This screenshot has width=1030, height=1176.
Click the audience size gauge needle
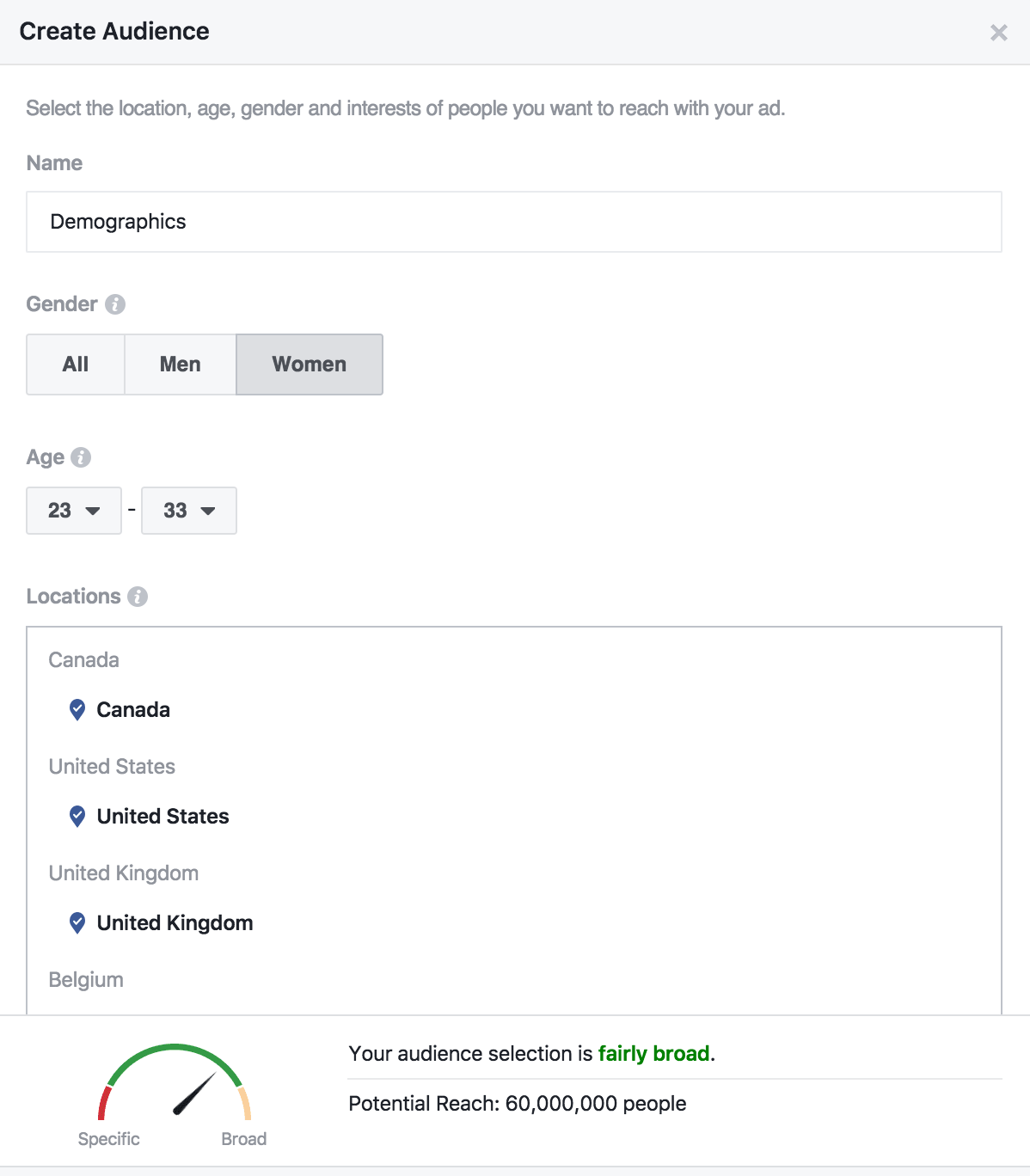coord(194,1093)
